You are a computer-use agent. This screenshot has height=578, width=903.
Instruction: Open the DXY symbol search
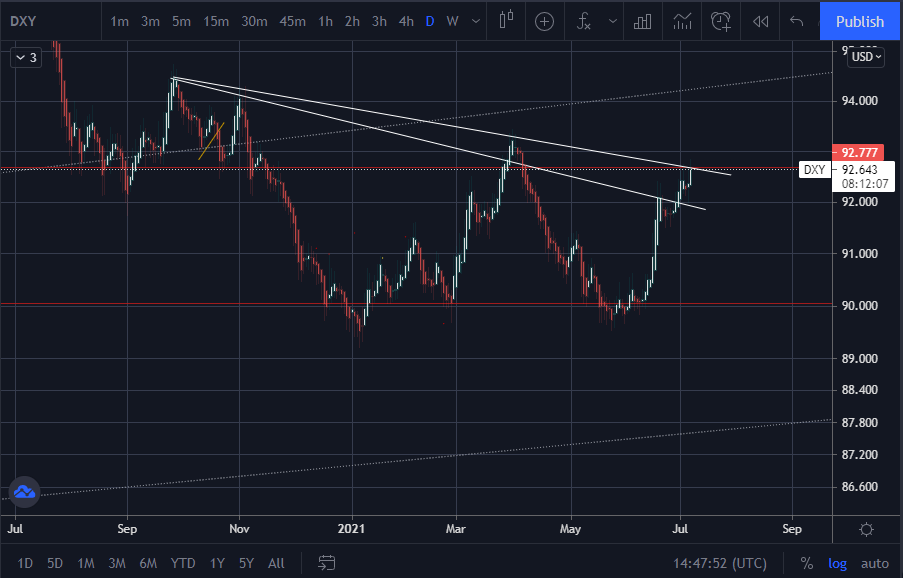(24, 21)
